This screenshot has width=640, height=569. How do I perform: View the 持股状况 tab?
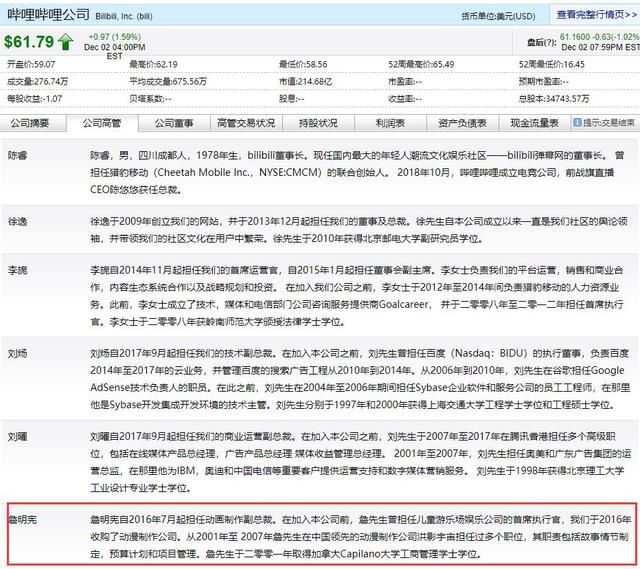coord(318,123)
